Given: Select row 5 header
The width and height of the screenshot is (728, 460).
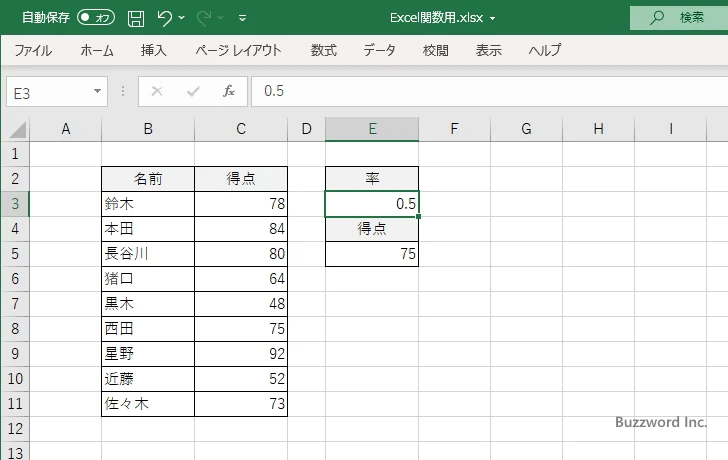Looking at the screenshot, I should [x=15, y=253].
